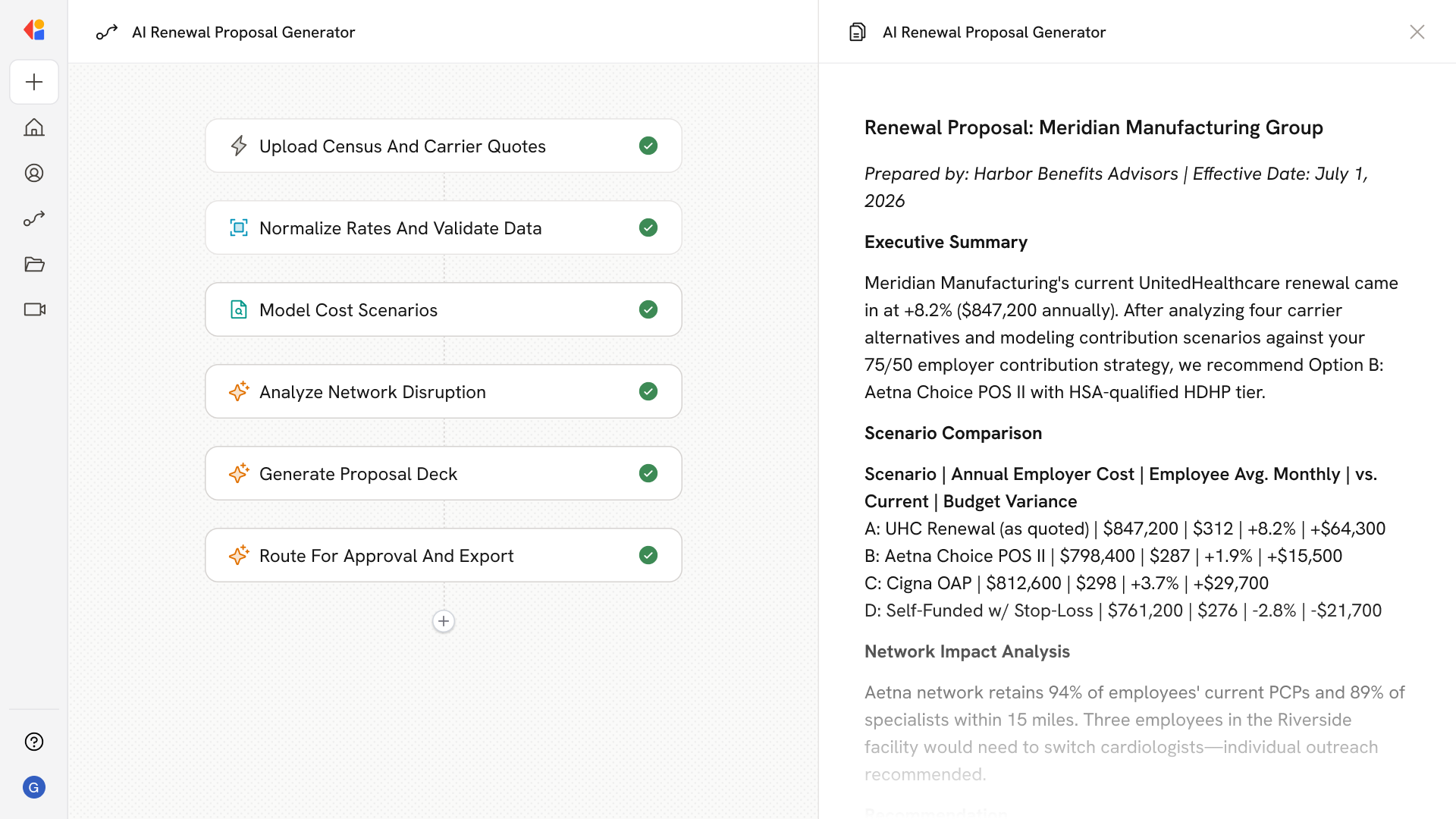Viewport: 1456px width, 819px height.
Task: Click the plus button in left sidebar
Action: coord(34,82)
